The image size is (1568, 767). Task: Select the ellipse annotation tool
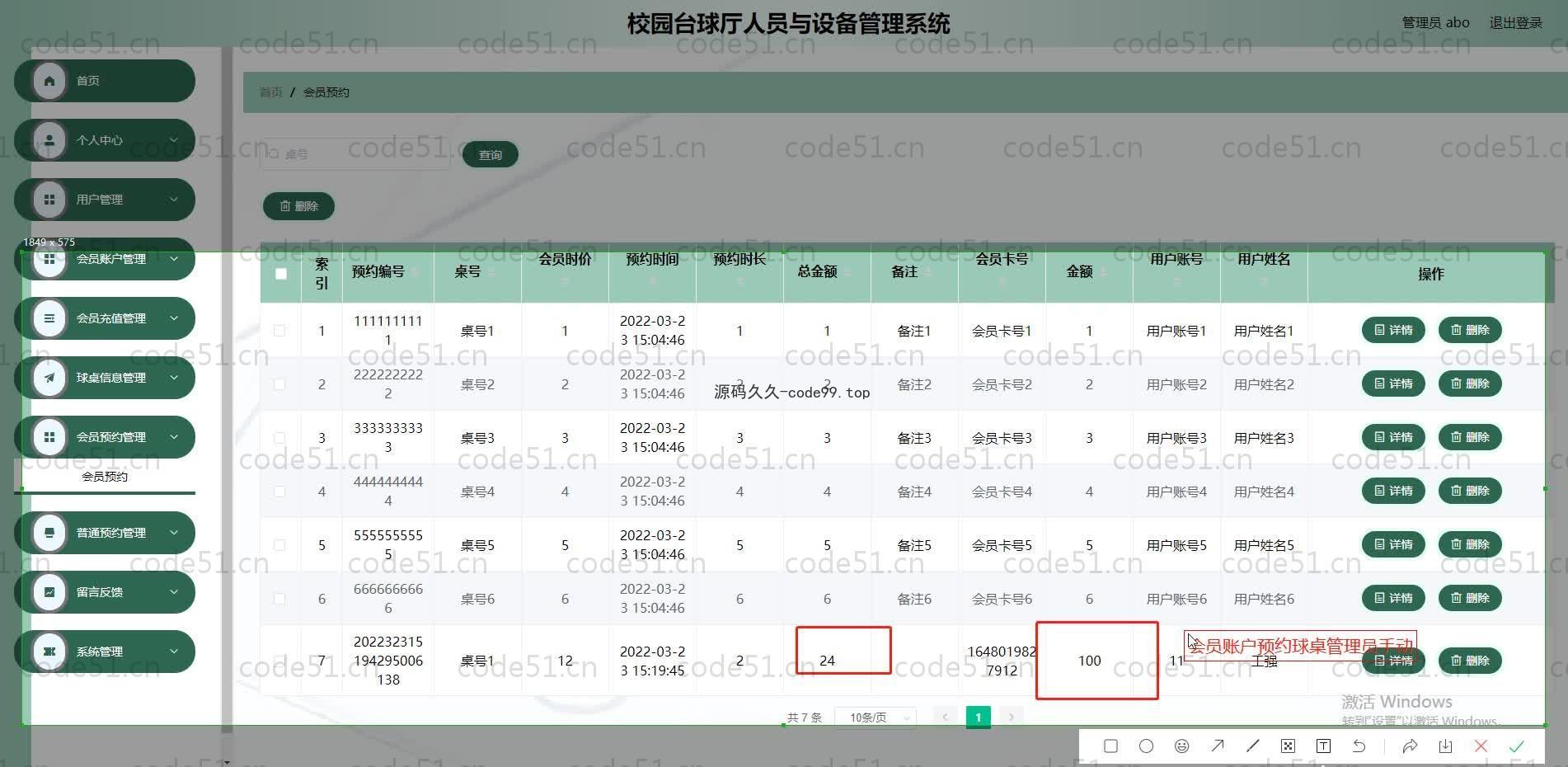pos(1146,746)
